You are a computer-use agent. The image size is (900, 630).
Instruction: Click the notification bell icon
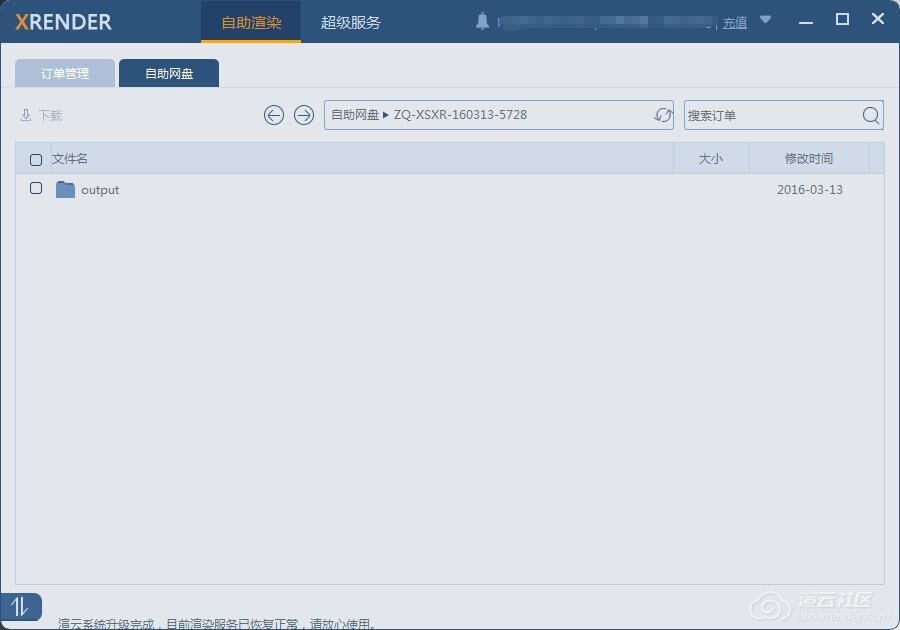pyautogui.click(x=483, y=21)
